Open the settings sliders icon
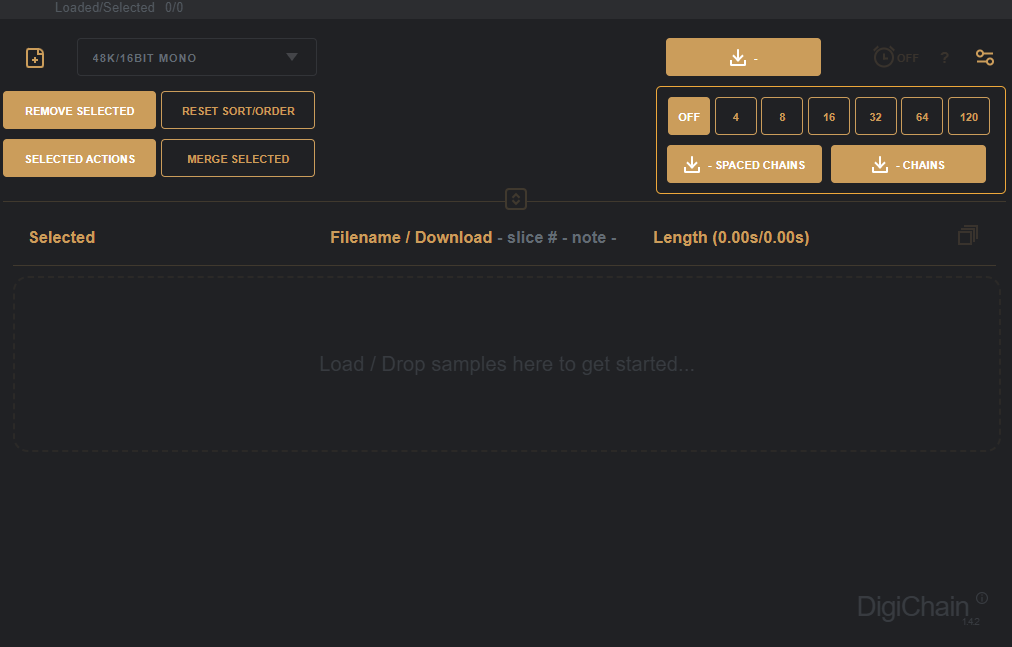1012x647 pixels. 985,58
